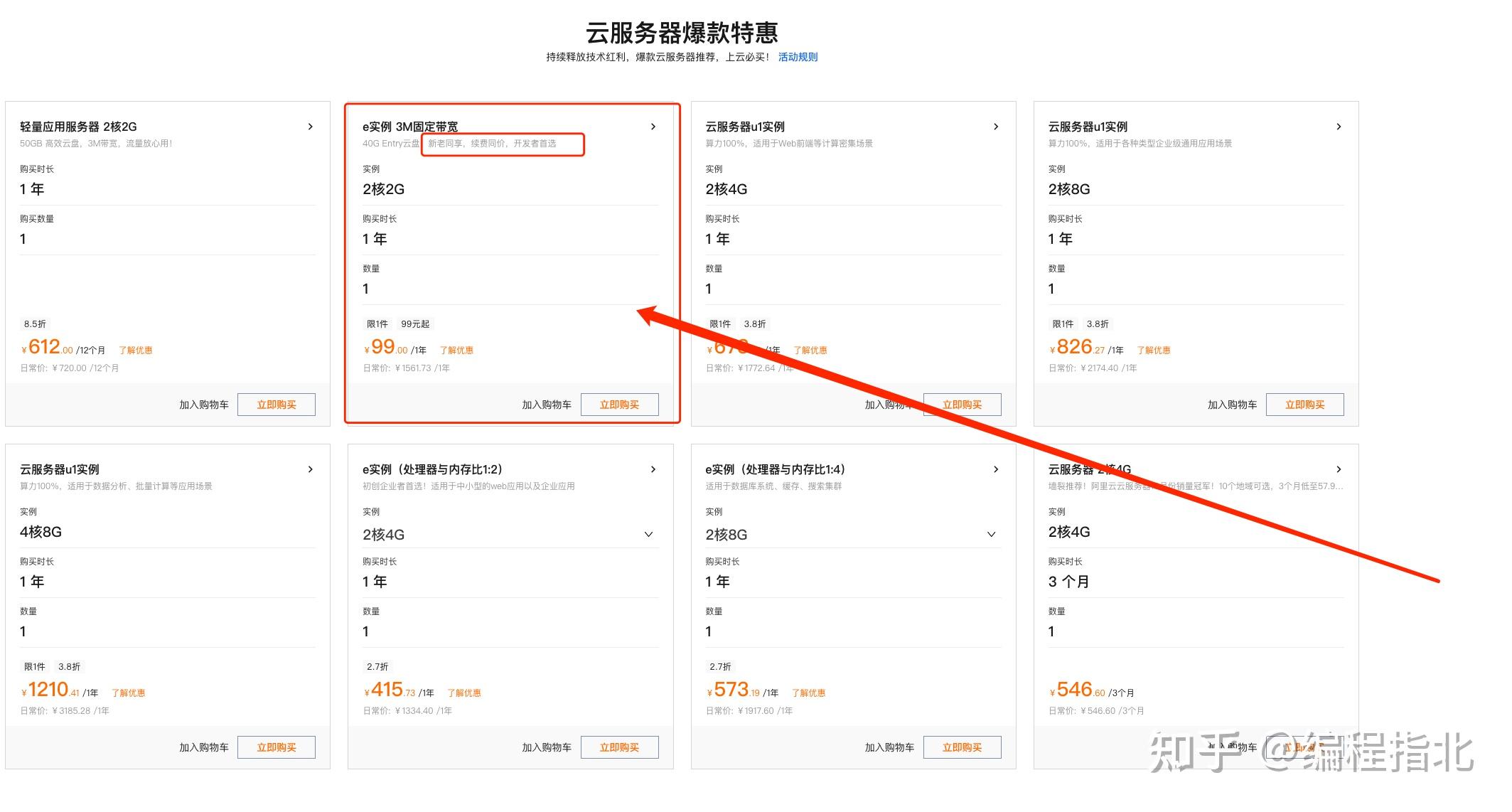Click the 4核8G instance value
This screenshot has height=812, width=1512.
[41, 532]
